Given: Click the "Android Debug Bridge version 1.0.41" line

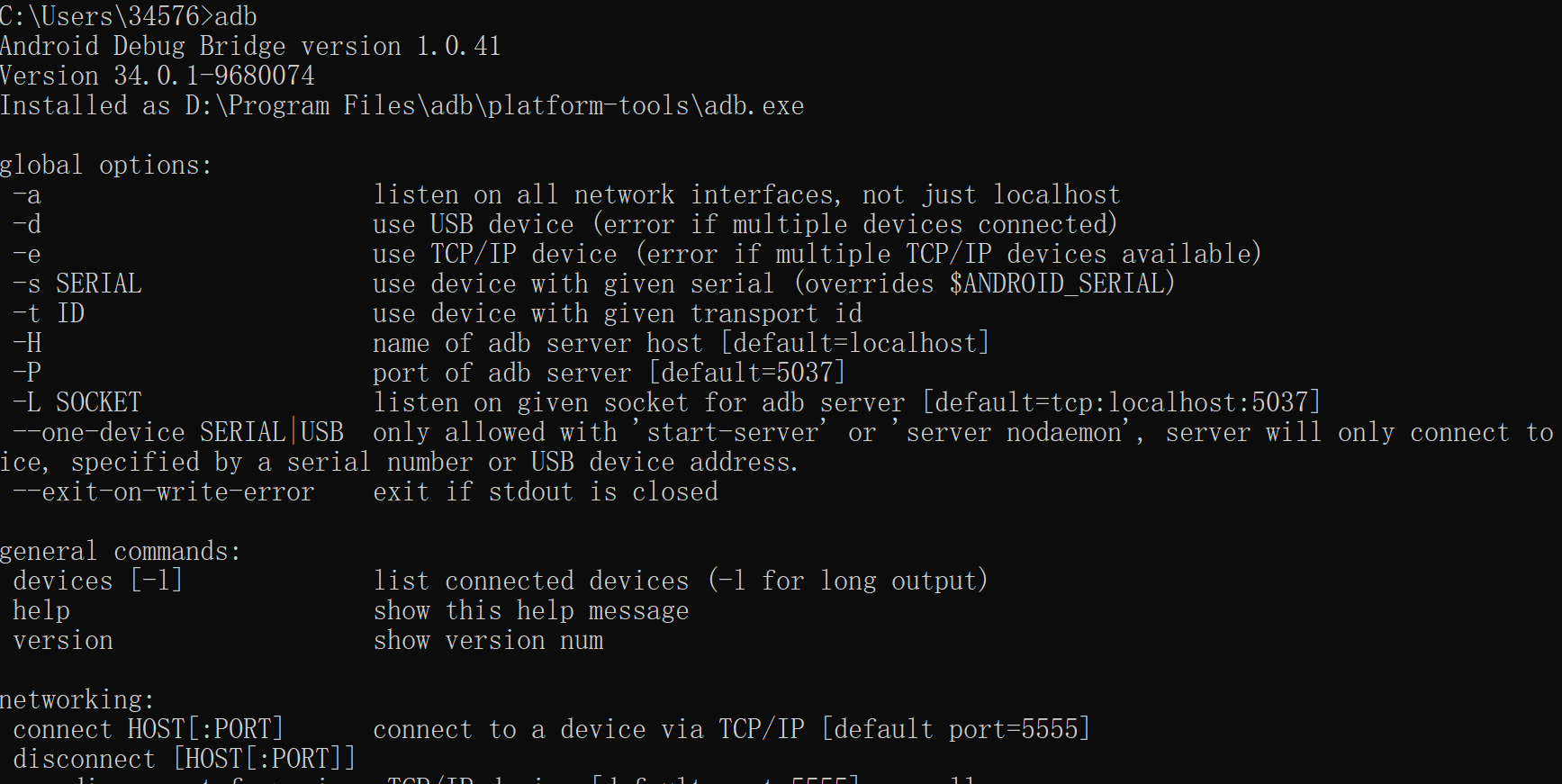Looking at the screenshot, I should [250, 46].
